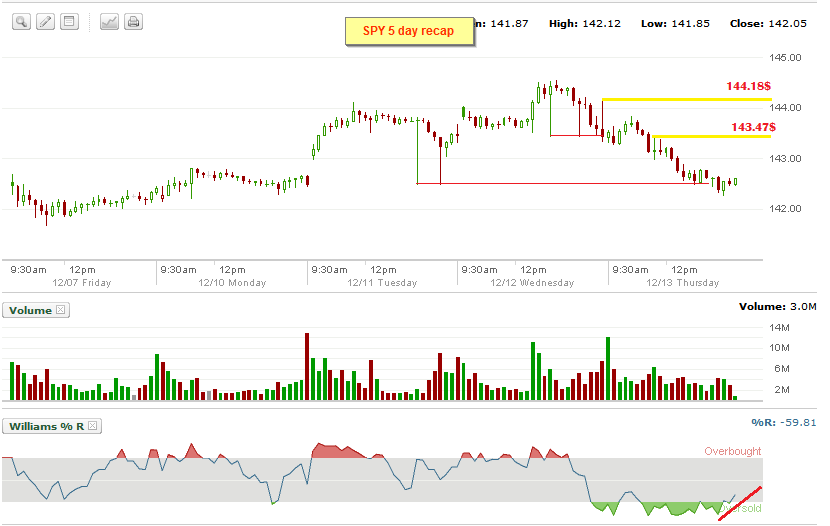Screen dimensions: 830x526
Task: Select the magnifier zoom tool
Action: point(21,22)
